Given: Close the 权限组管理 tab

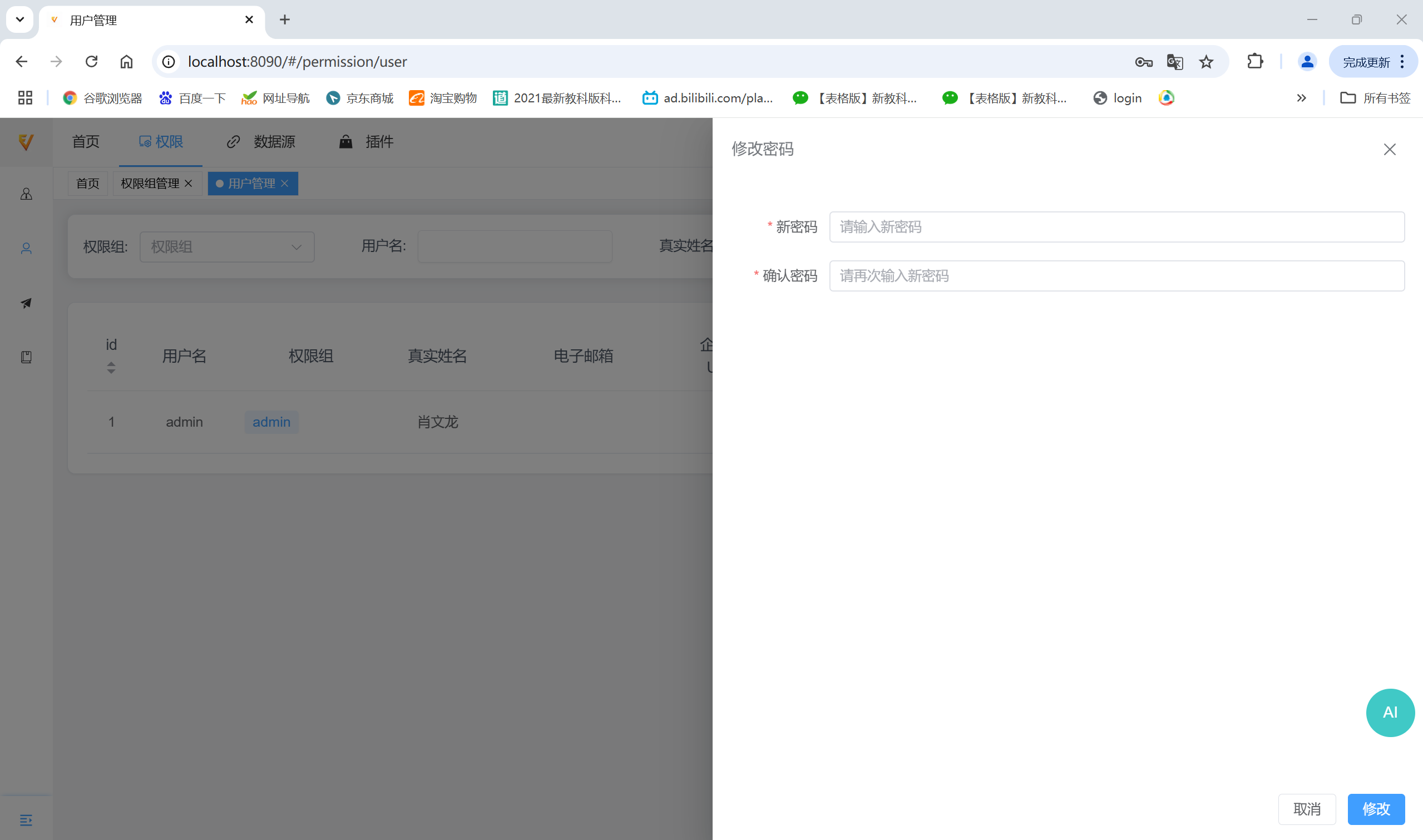Looking at the screenshot, I should click(189, 184).
